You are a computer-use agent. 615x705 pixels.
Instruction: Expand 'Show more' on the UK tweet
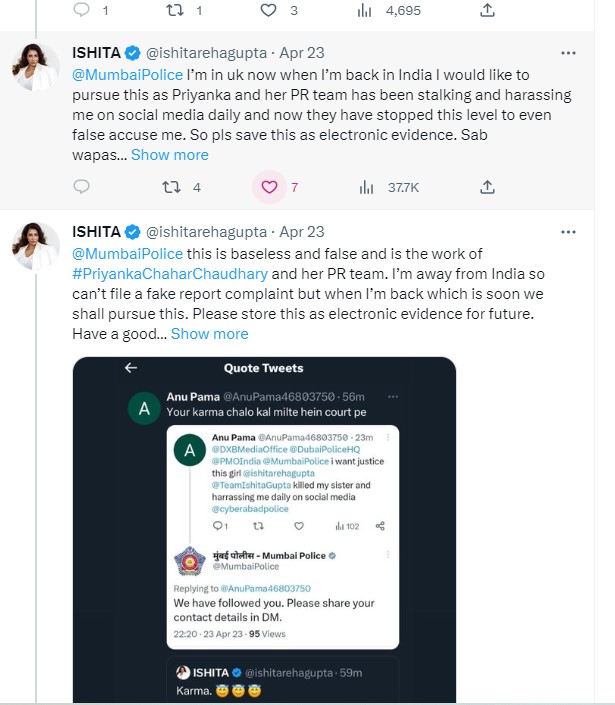(169, 155)
